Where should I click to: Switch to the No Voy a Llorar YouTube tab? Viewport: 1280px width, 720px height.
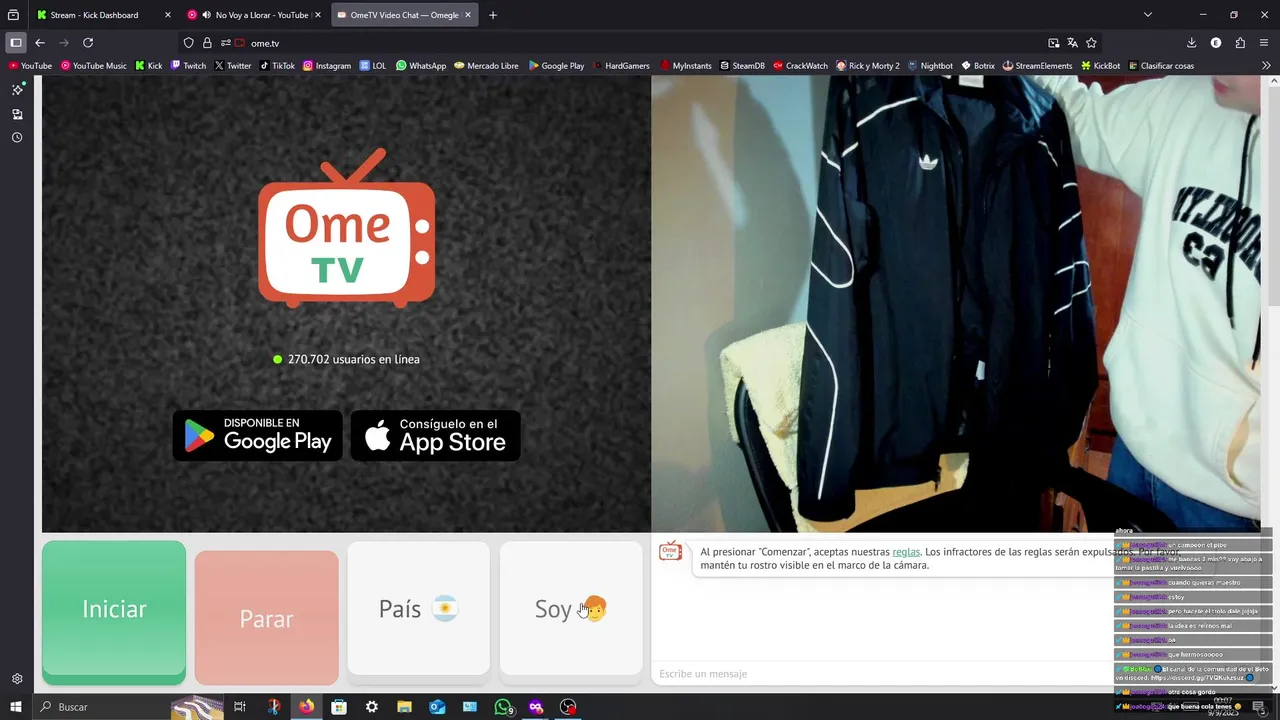255,15
